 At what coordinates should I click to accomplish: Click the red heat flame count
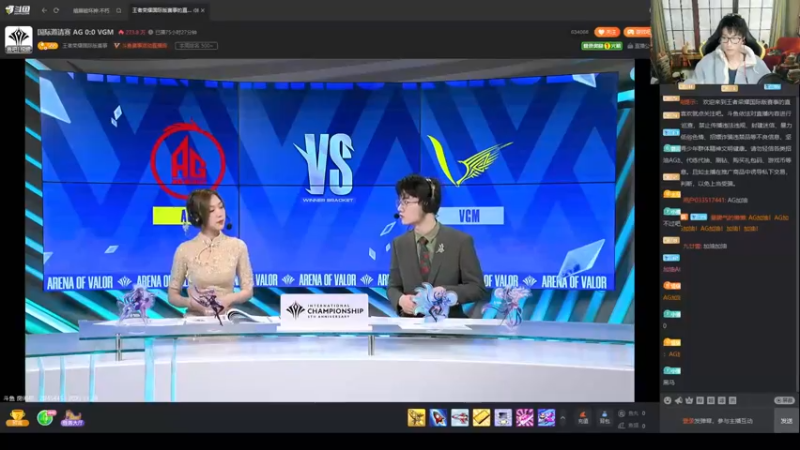click(132, 32)
